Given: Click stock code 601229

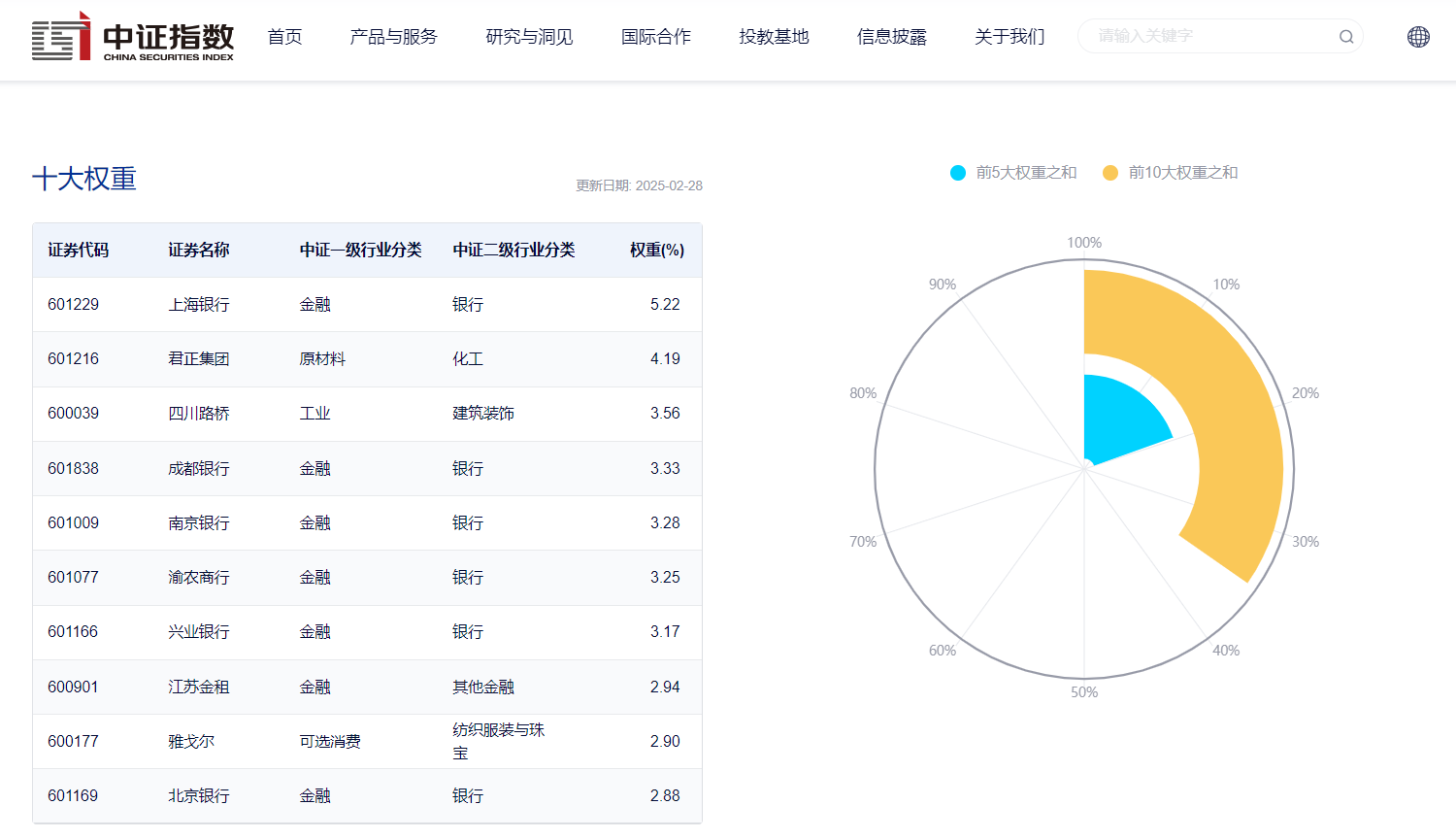Looking at the screenshot, I should tap(73, 304).
